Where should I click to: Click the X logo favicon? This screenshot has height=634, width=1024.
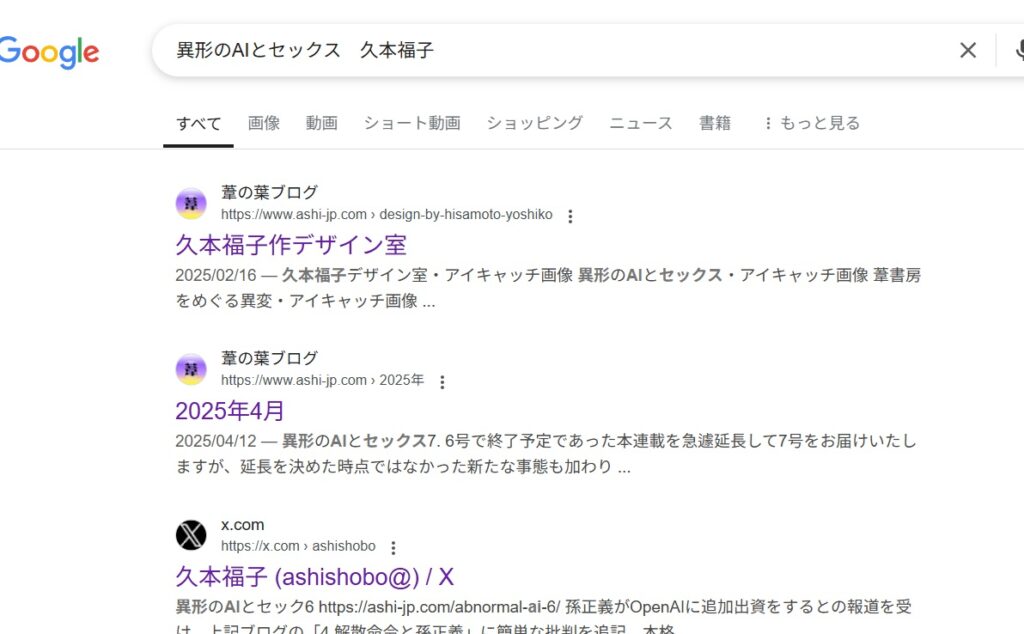[x=191, y=535]
